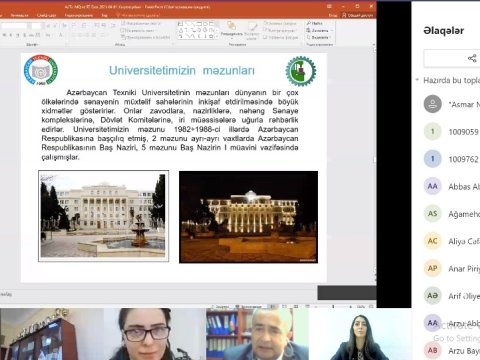480x360 pixels.
Task: Click the video tile of man near bookshelf
Action: click(x=257, y=334)
